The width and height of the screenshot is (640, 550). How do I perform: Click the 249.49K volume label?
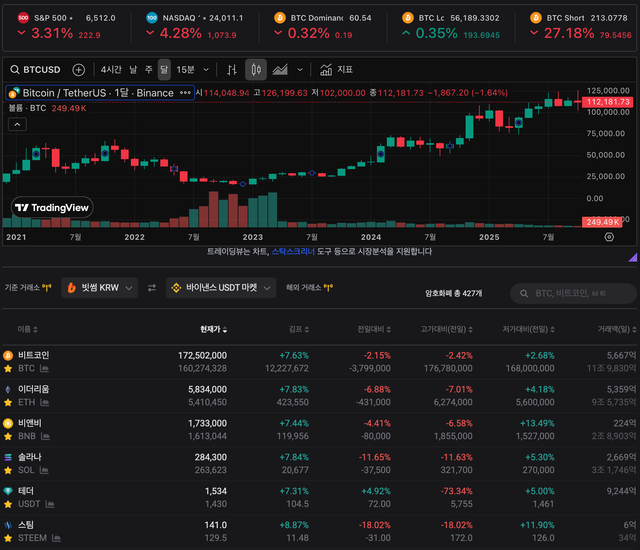602,222
